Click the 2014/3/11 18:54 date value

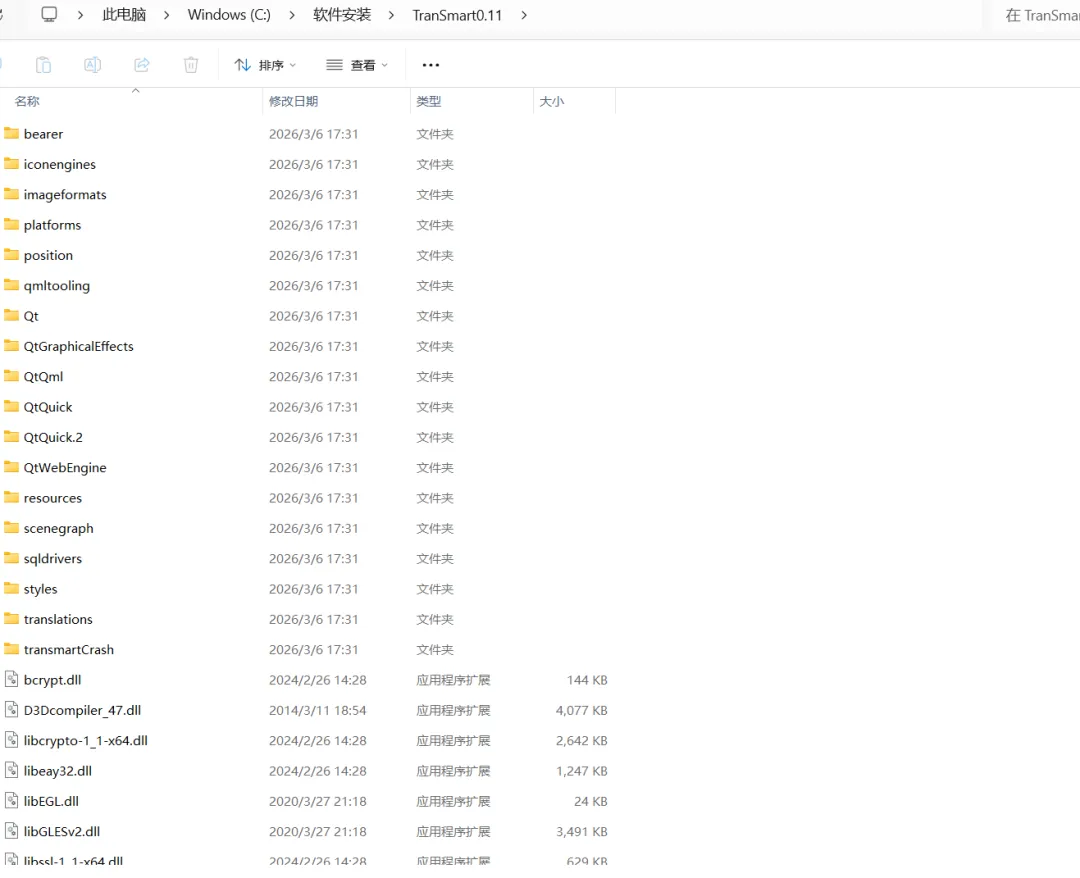tap(318, 711)
